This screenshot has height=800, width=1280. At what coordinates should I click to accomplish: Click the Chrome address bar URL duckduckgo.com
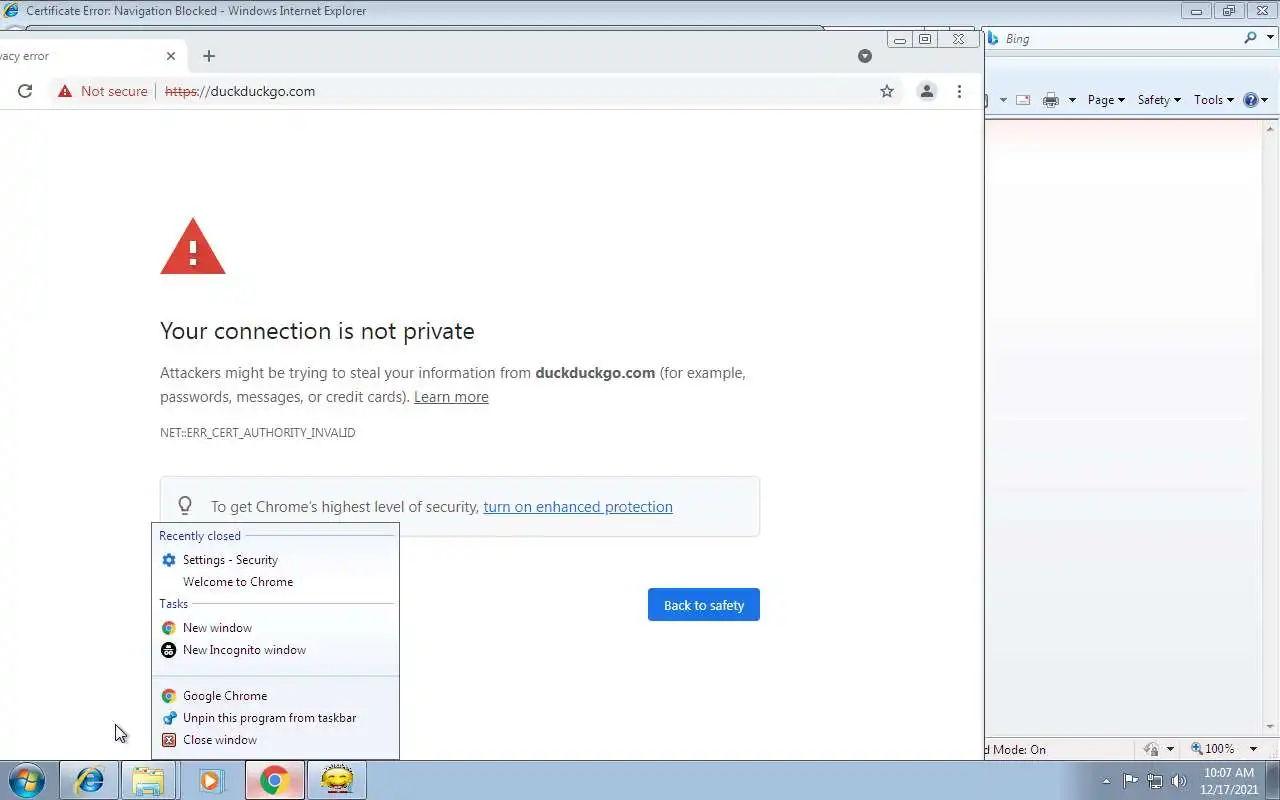[x=240, y=91]
